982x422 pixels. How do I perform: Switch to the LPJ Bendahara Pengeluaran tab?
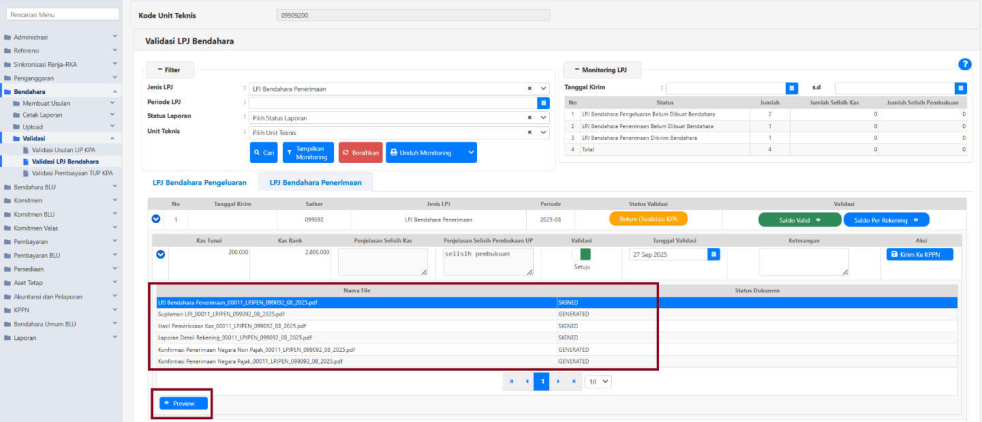[198, 181]
